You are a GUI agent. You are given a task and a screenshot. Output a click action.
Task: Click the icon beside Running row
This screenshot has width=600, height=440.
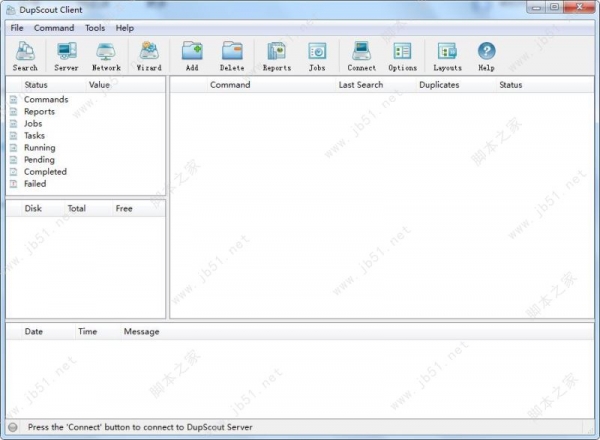coord(13,148)
